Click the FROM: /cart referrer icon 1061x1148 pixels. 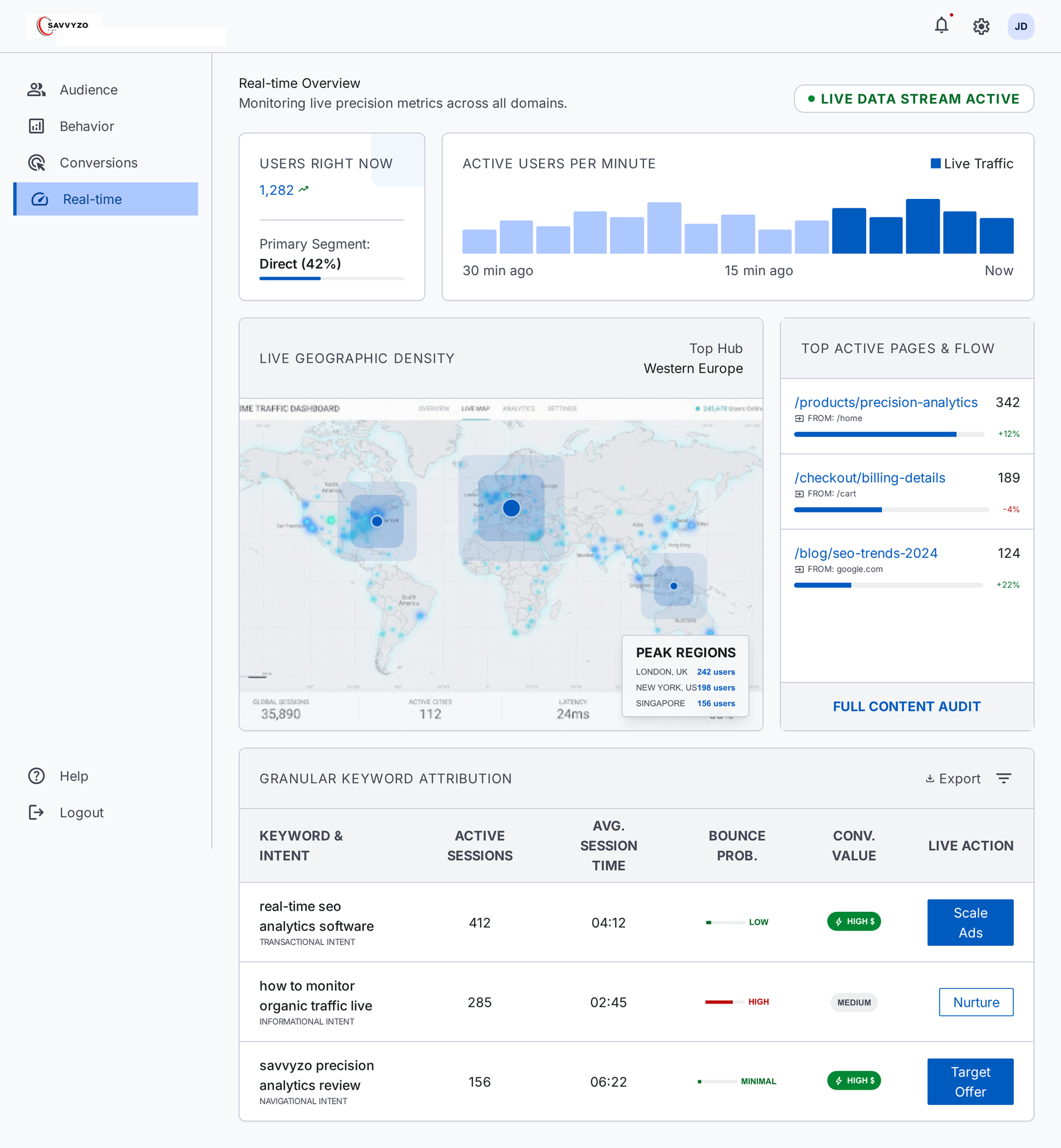point(799,494)
